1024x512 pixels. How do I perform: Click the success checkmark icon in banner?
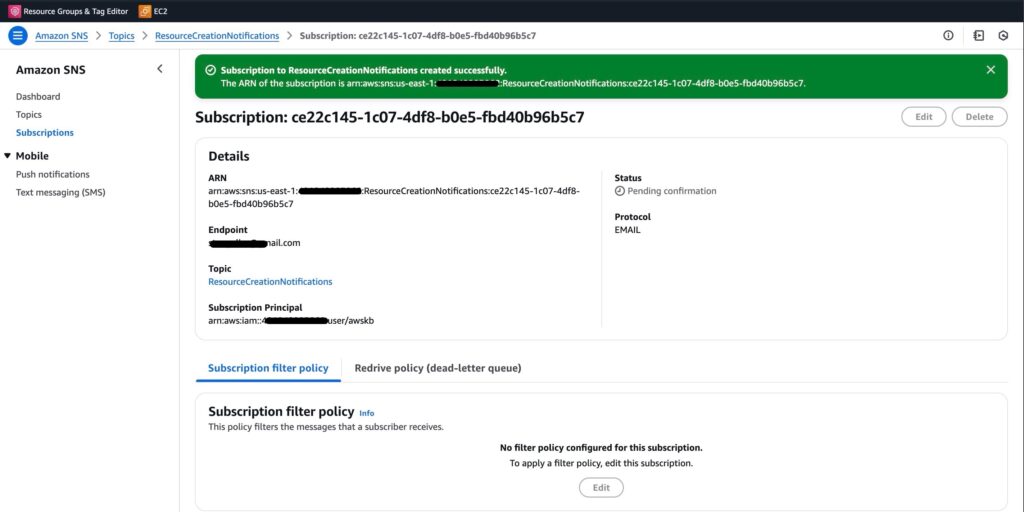(210, 70)
